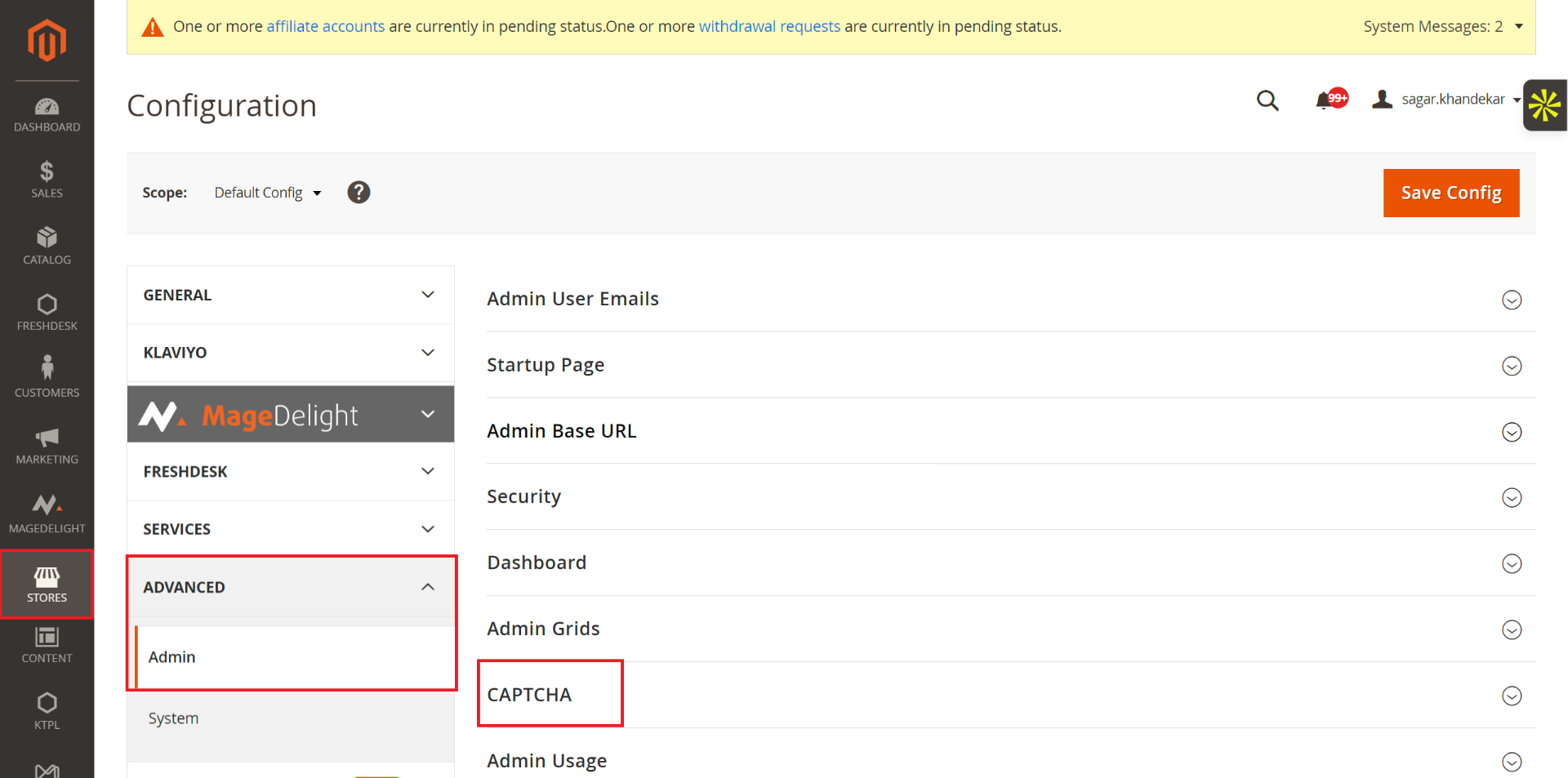Click the Magento logo
The height and width of the screenshot is (778, 1568).
coord(47,40)
